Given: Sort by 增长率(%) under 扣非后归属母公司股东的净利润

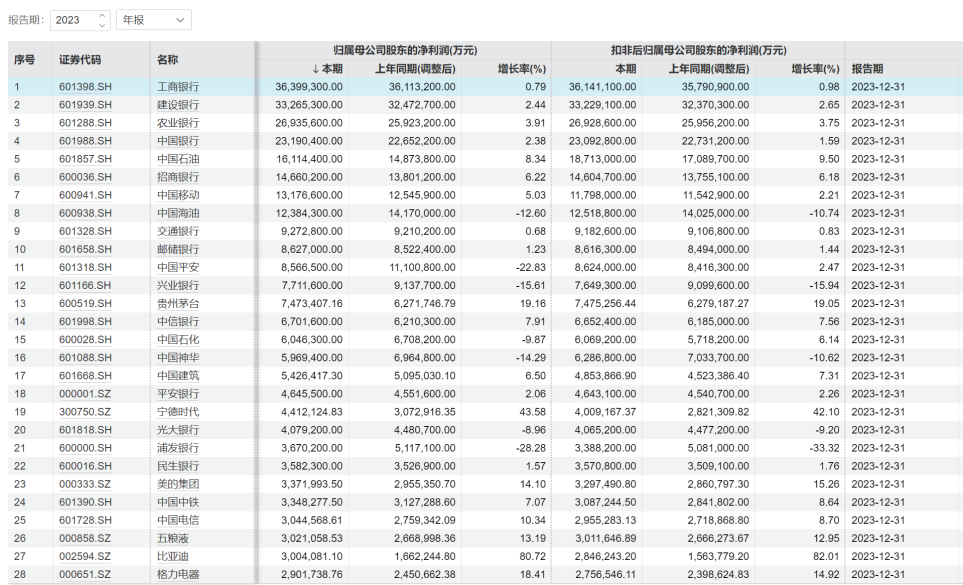Looking at the screenshot, I should click(815, 69).
